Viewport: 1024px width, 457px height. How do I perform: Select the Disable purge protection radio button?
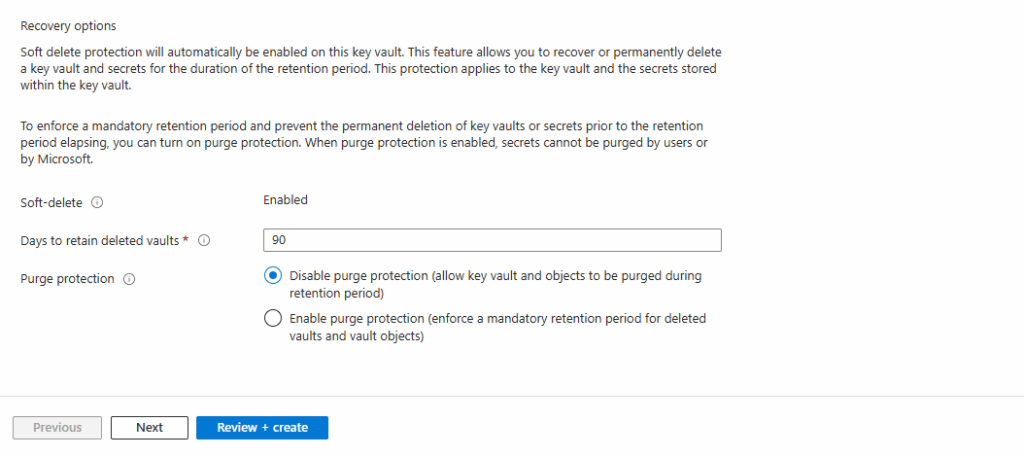pos(272,276)
